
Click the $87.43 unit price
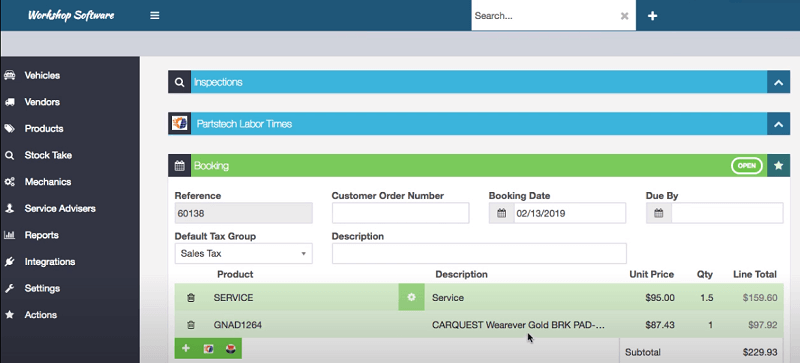click(x=660, y=325)
